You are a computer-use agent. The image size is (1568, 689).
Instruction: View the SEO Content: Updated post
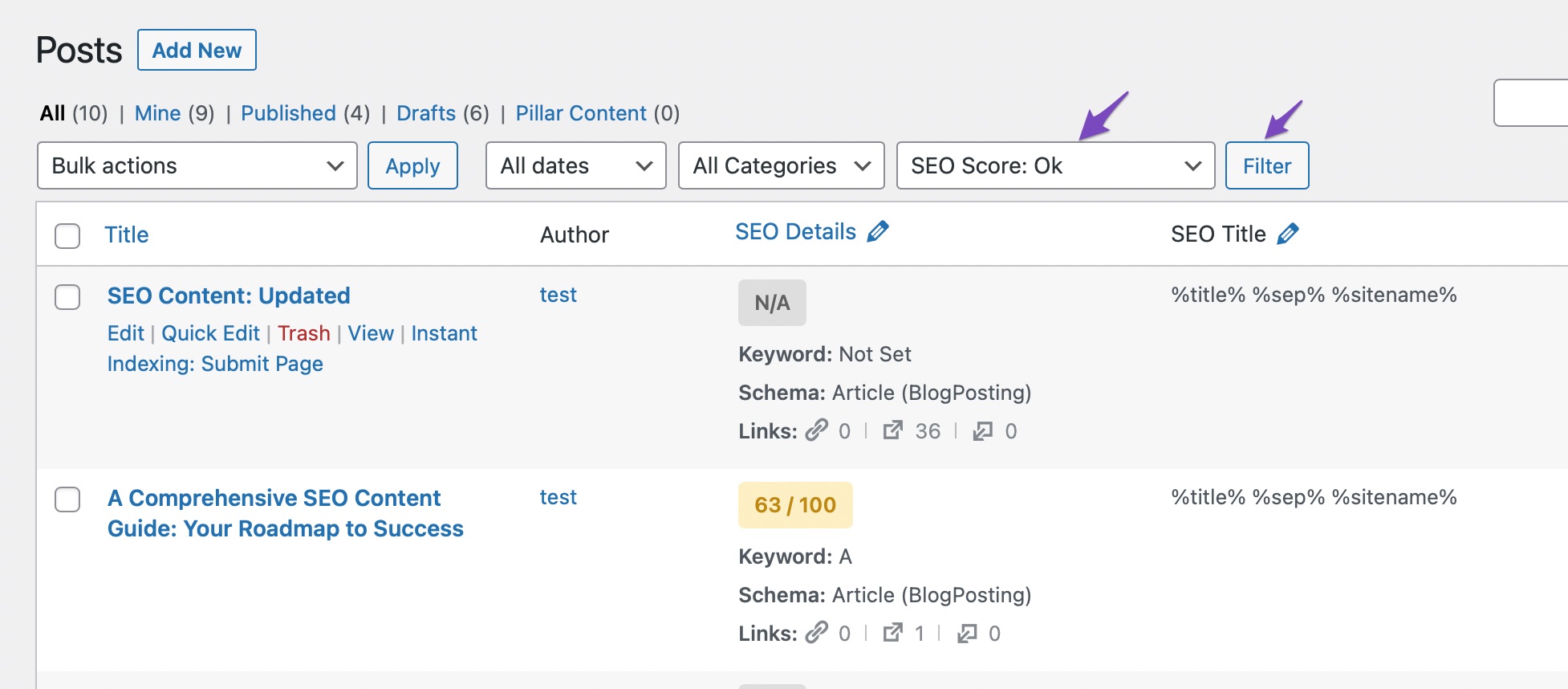point(371,333)
